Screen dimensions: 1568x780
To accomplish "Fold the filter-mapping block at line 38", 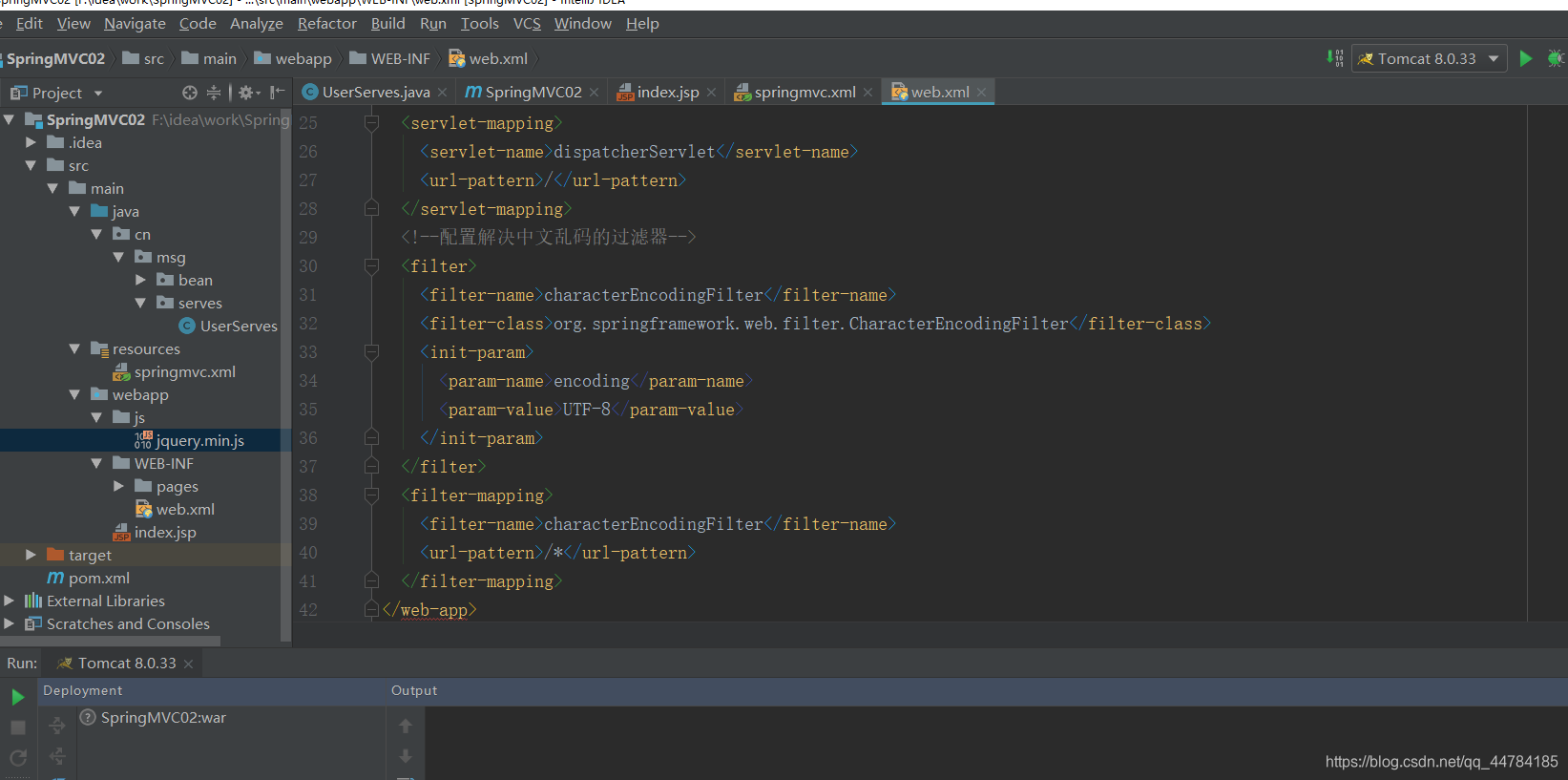I will 372,495.
